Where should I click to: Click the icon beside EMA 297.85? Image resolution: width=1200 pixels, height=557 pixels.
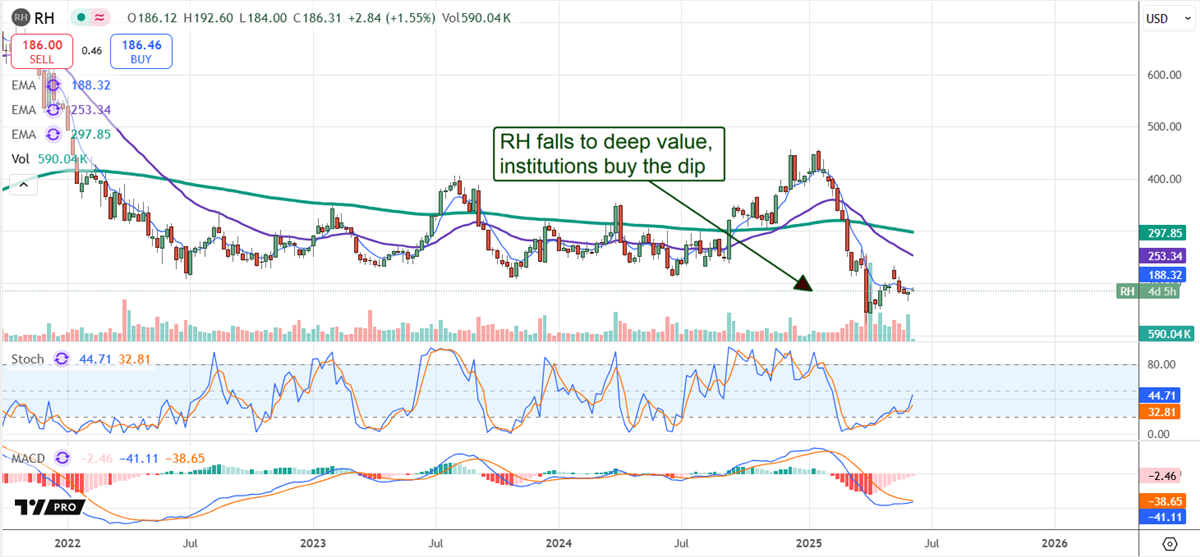point(55,134)
